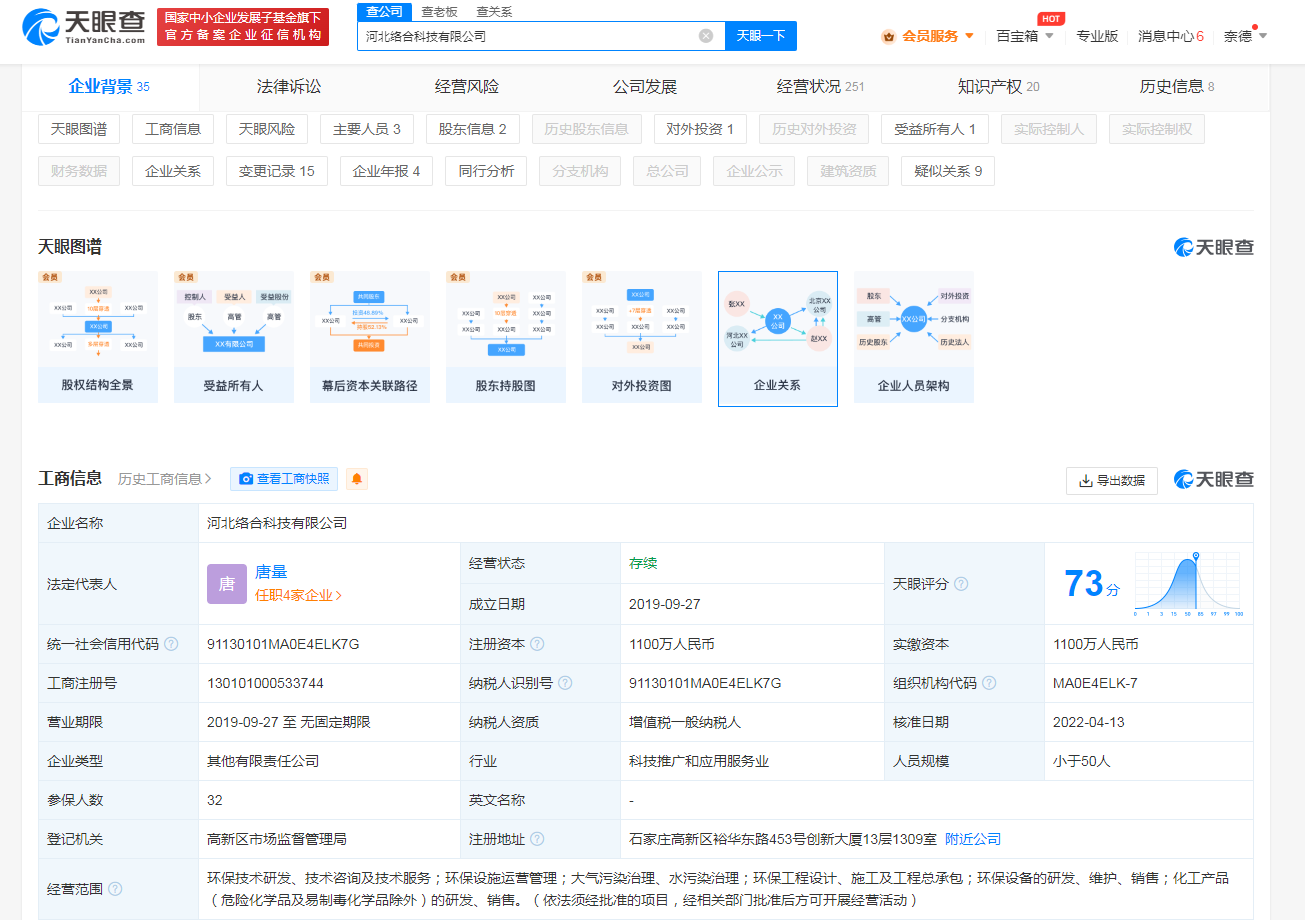Select the 天眼图谱 sub-navigation button
This screenshot has height=920, width=1305.
coord(79,129)
